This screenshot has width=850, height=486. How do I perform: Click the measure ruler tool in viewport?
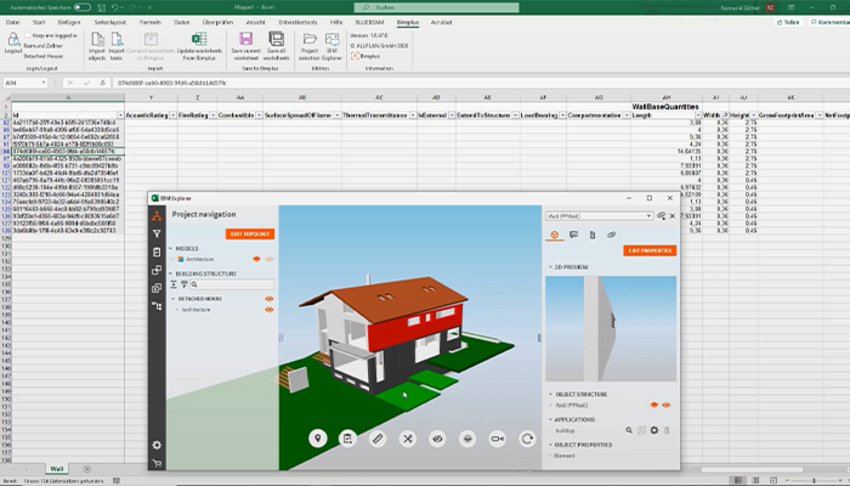(x=377, y=438)
